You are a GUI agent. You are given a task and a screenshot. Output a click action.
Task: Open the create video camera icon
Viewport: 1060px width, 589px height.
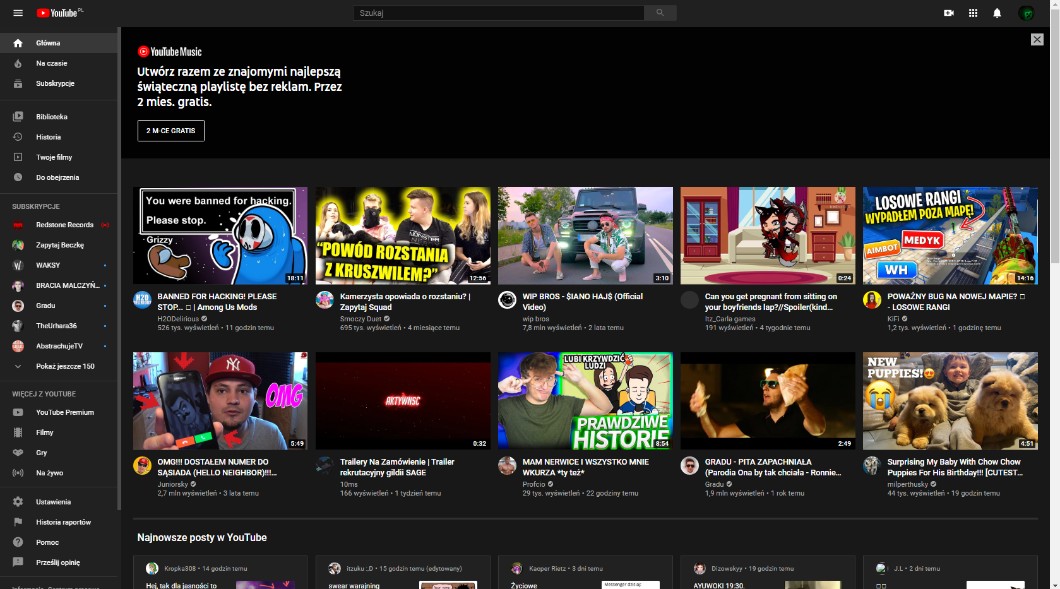(x=948, y=13)
